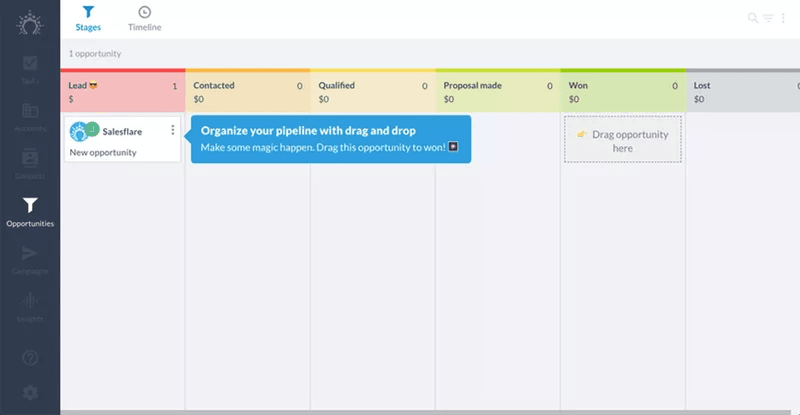Open the filter options icon

tap(769, 18)
